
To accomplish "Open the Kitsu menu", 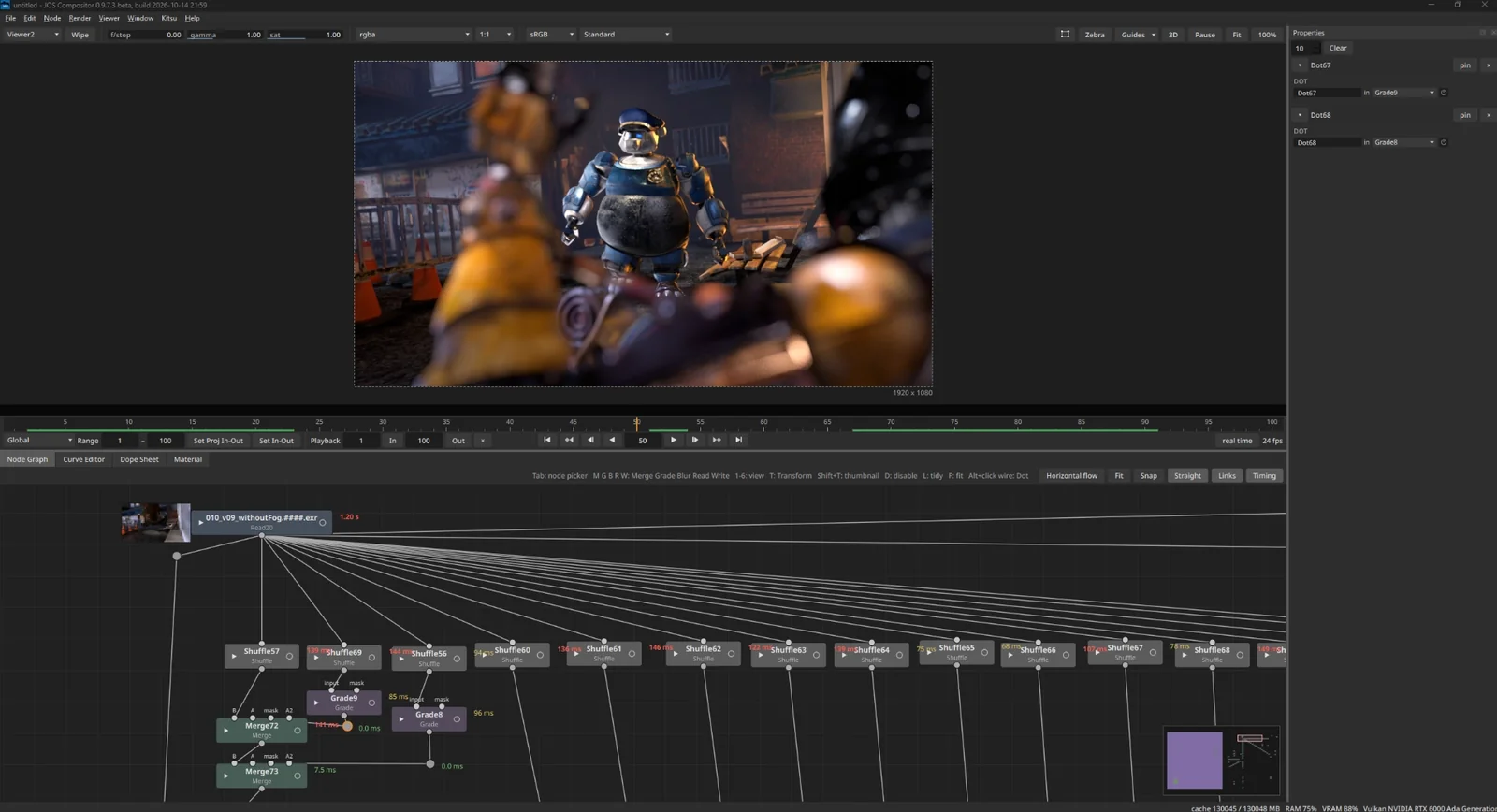I will click(168, 18).
